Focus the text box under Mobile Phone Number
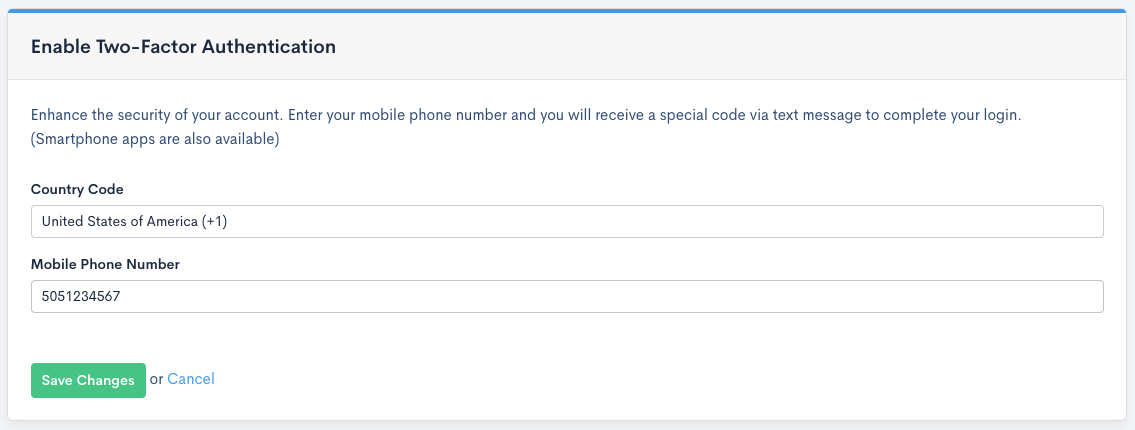This screenshot has height=430, width=1135. [566, 296]
